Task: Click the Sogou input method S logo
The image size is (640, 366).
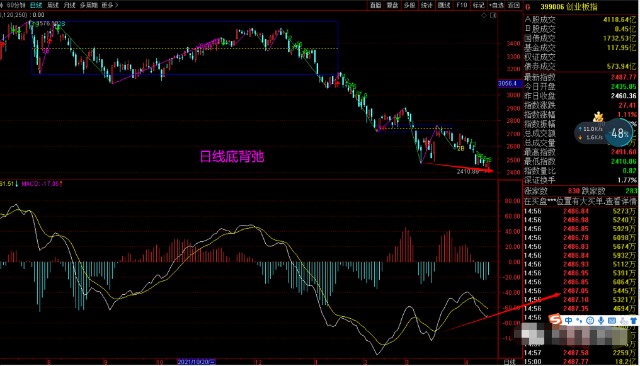Action: [x=555, y=319]
